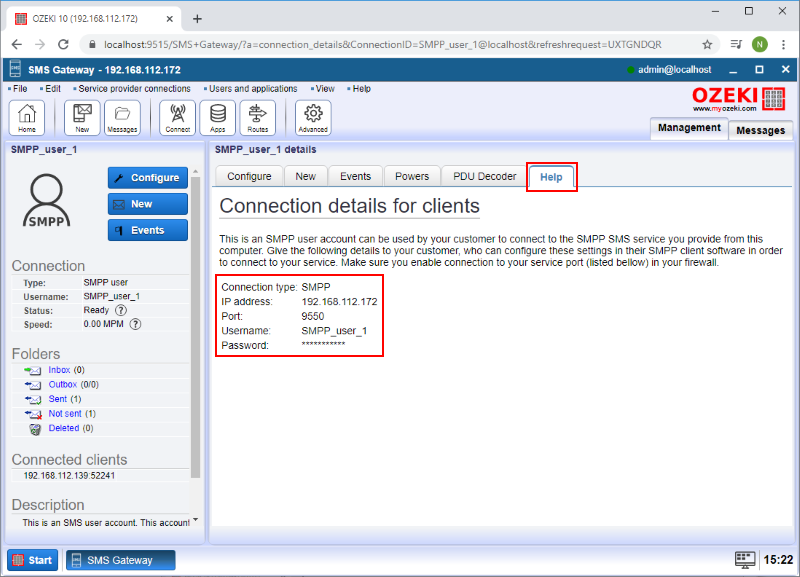The width and height of the screenshot is (800, 577).
Task: Open the Messages folder toolbar icon
Action: click(122, 118)
